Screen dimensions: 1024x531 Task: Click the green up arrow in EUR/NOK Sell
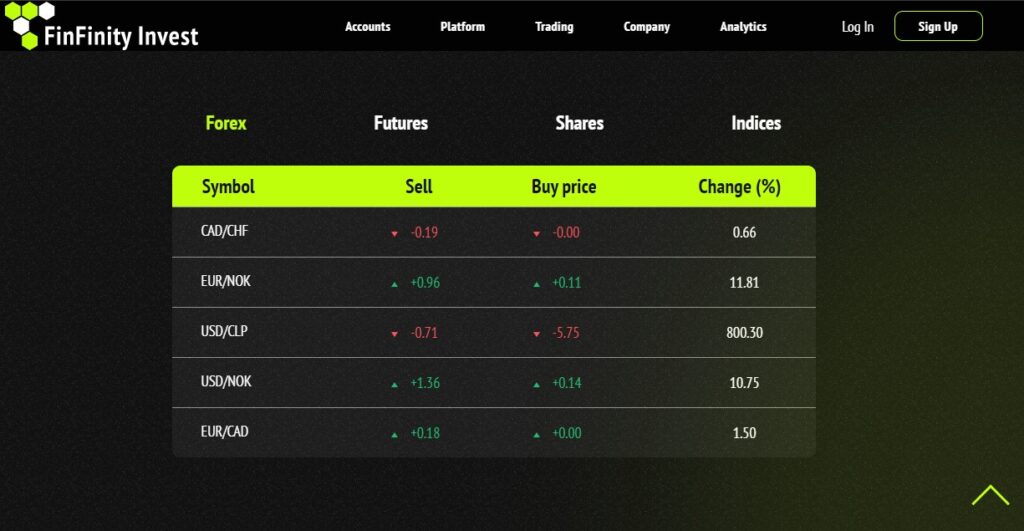pos(394,284)
